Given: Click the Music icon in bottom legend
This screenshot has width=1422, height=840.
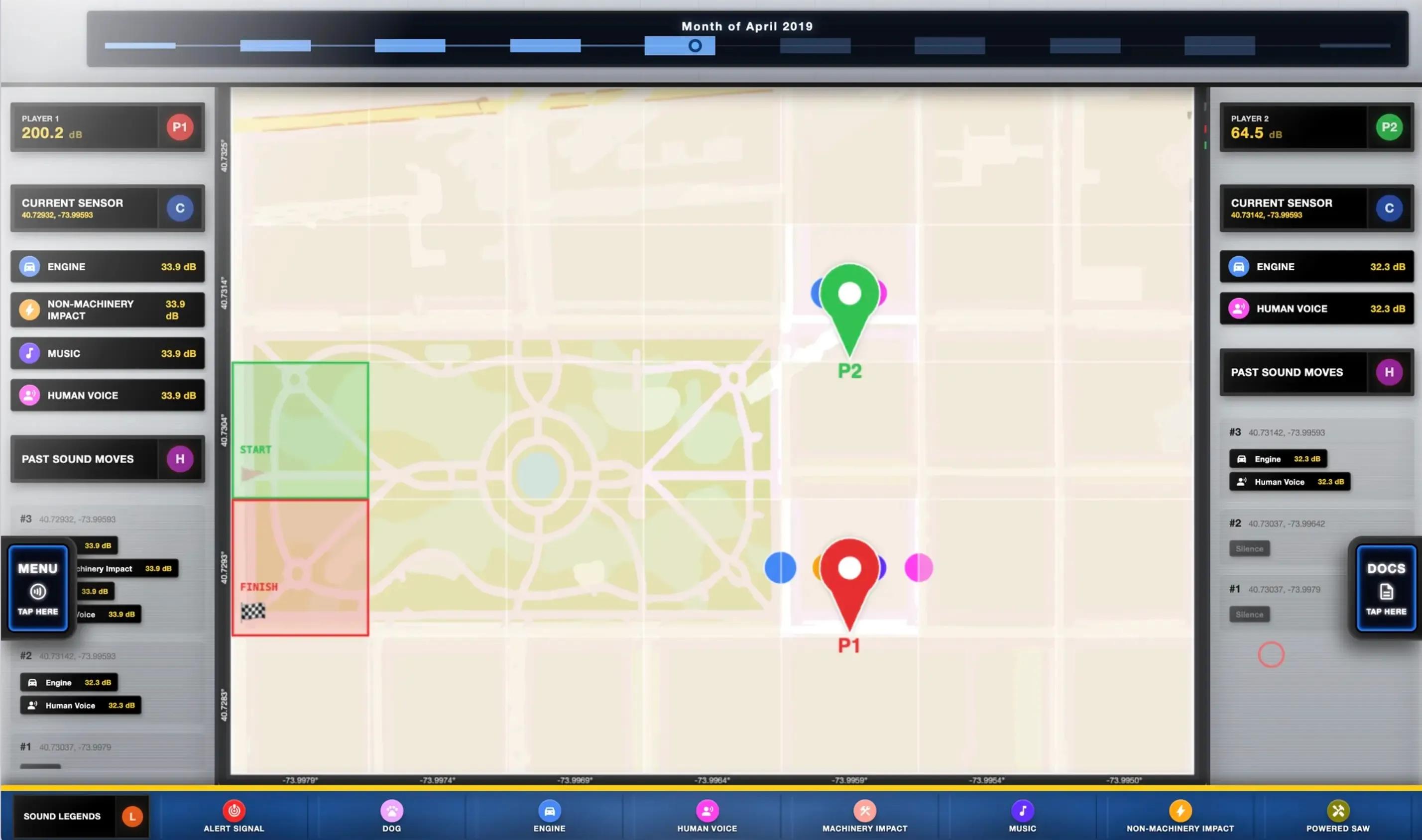Looking at the screenshot, I should (x=1022, y=811).
